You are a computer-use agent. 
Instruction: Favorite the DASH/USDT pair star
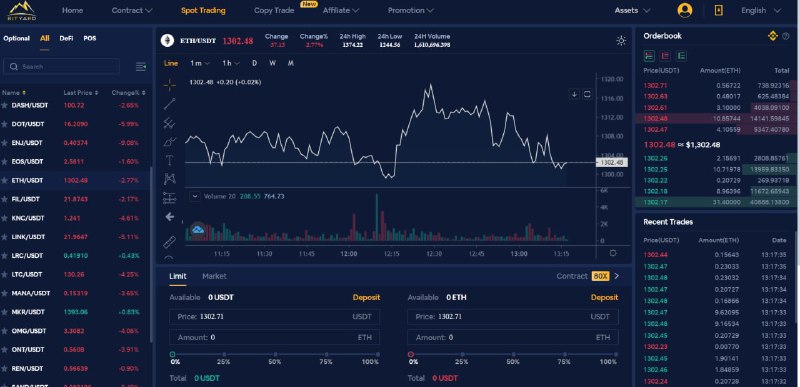5,105
